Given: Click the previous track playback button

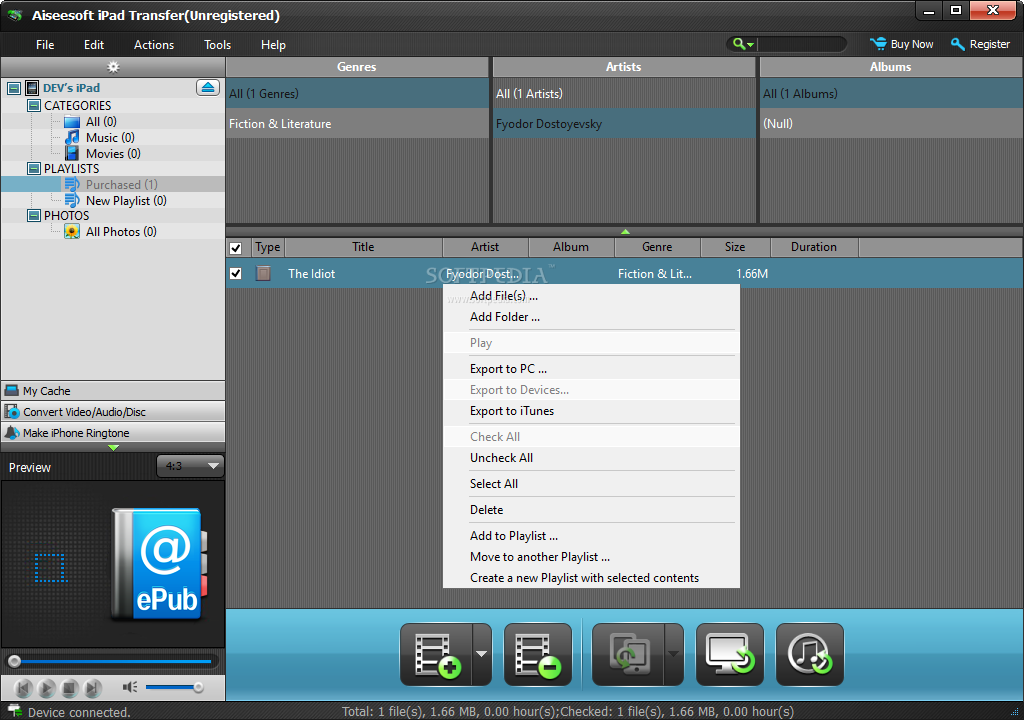Looking at the screenshot, I should (x=23, y=687).
